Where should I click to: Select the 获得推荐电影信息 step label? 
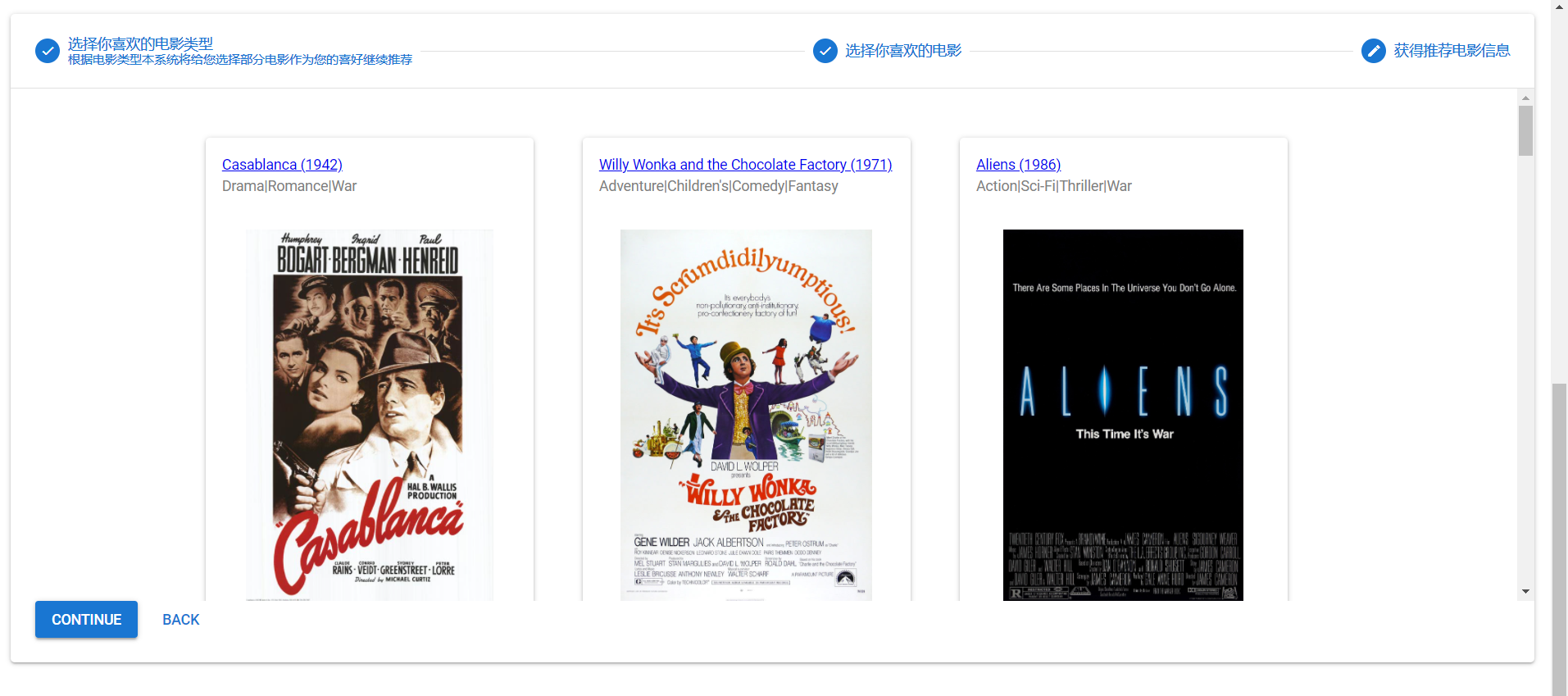coord(1452,51)
